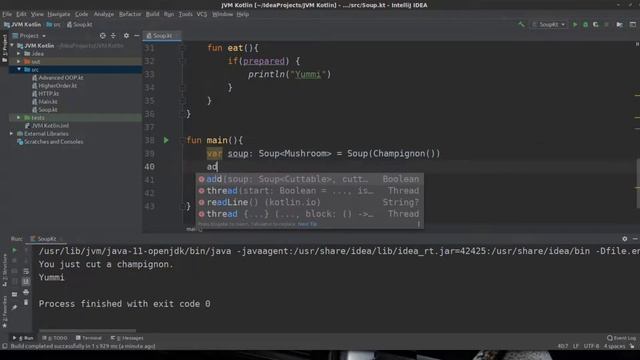The image size is (640, 360).
Task: Open the Navigate menu
Action: click(x=59, y=14)
